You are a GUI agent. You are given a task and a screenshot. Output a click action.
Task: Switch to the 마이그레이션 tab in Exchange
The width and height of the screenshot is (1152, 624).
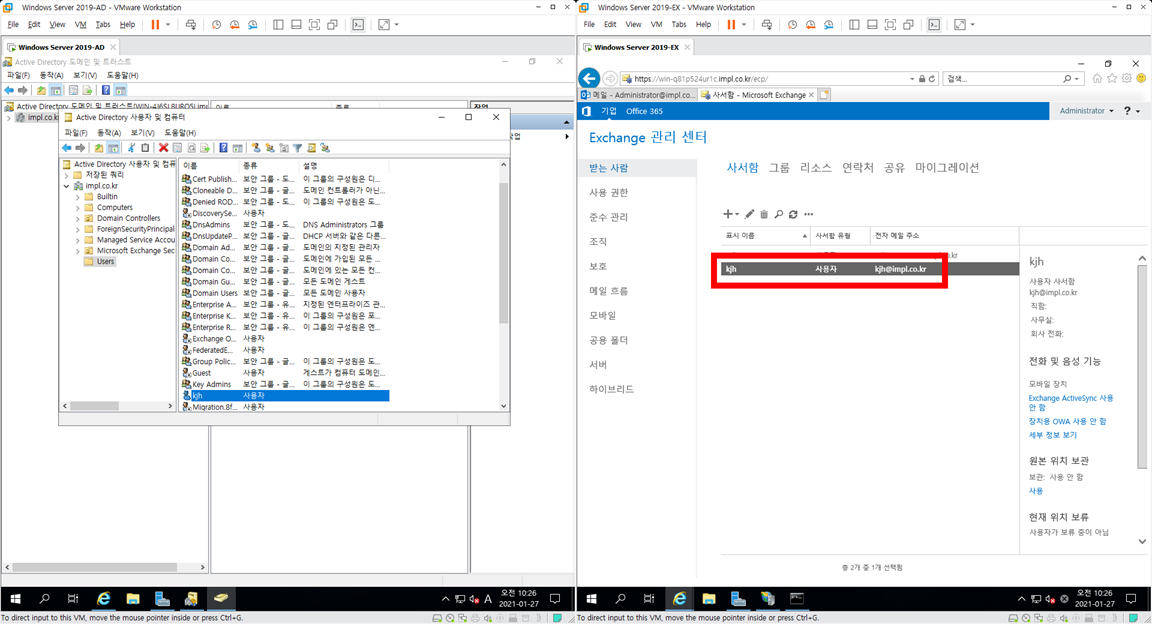(947, 168)
